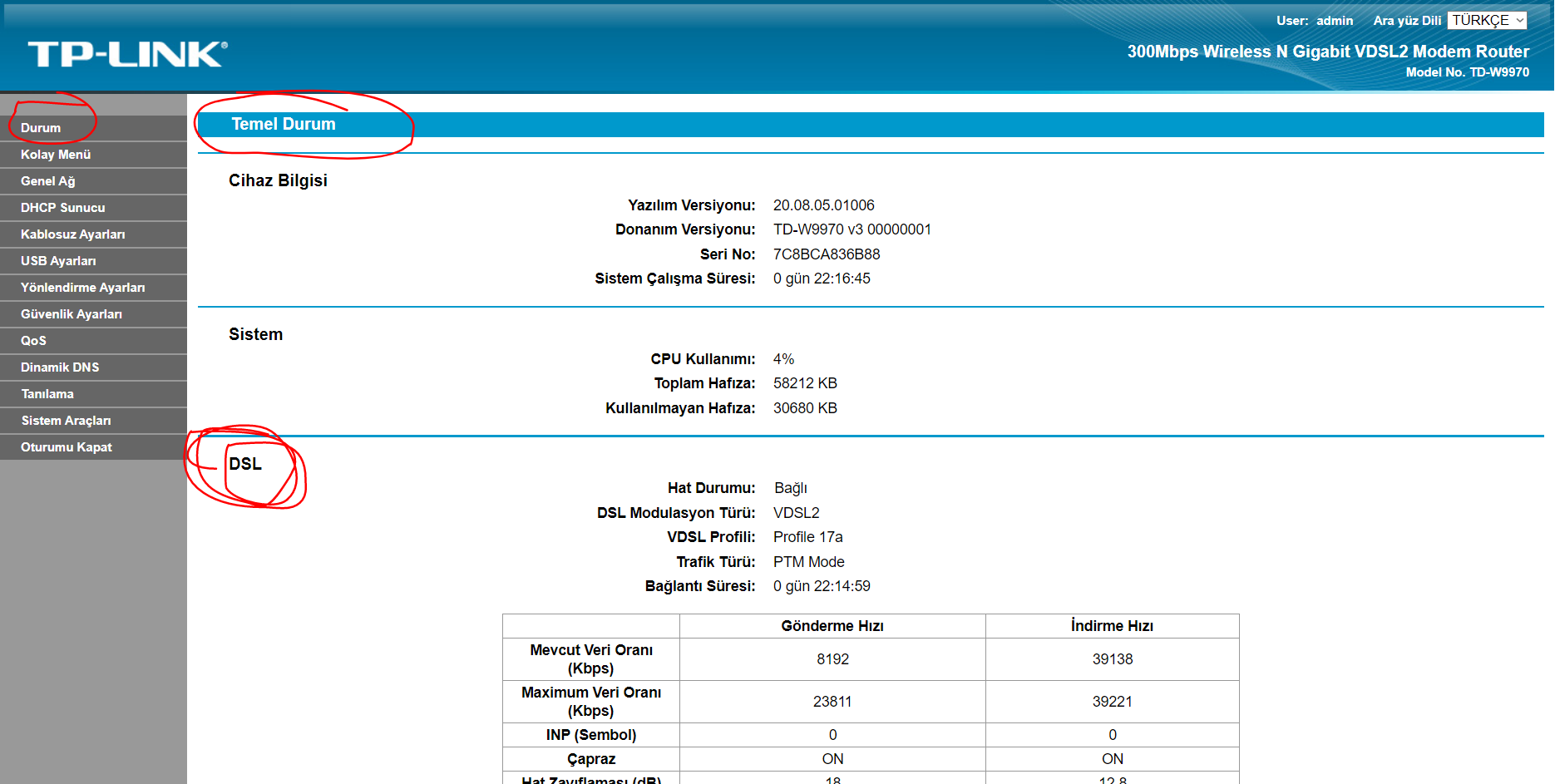The width and height of the screenshot is (1555, 784).
Task: Click connection time 0 gün 22:14:59
Action: pyautogui.click(x=822, y=586)
